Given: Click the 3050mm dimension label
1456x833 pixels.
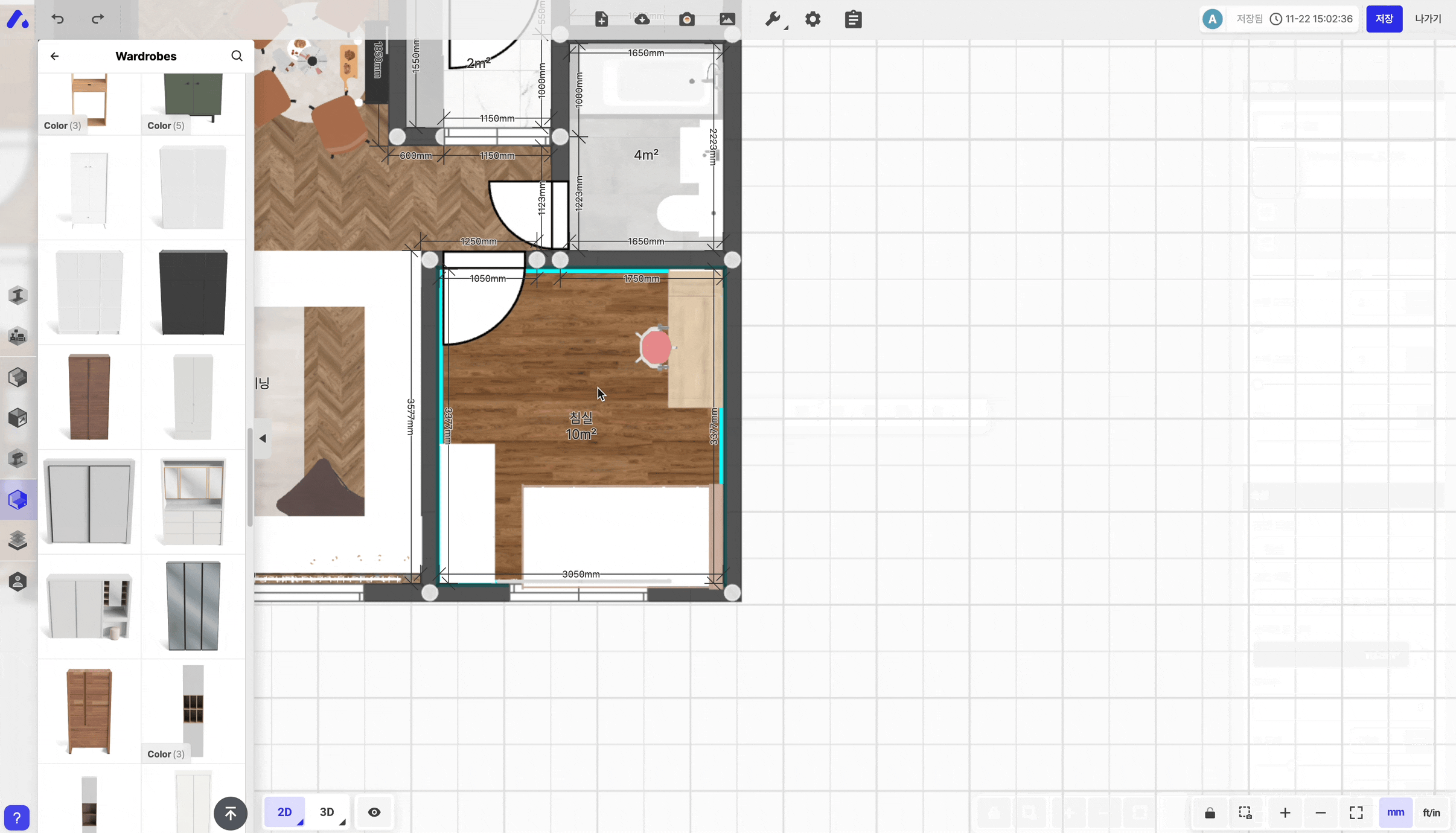Looking at the screenshot, I should pos(581,574).
